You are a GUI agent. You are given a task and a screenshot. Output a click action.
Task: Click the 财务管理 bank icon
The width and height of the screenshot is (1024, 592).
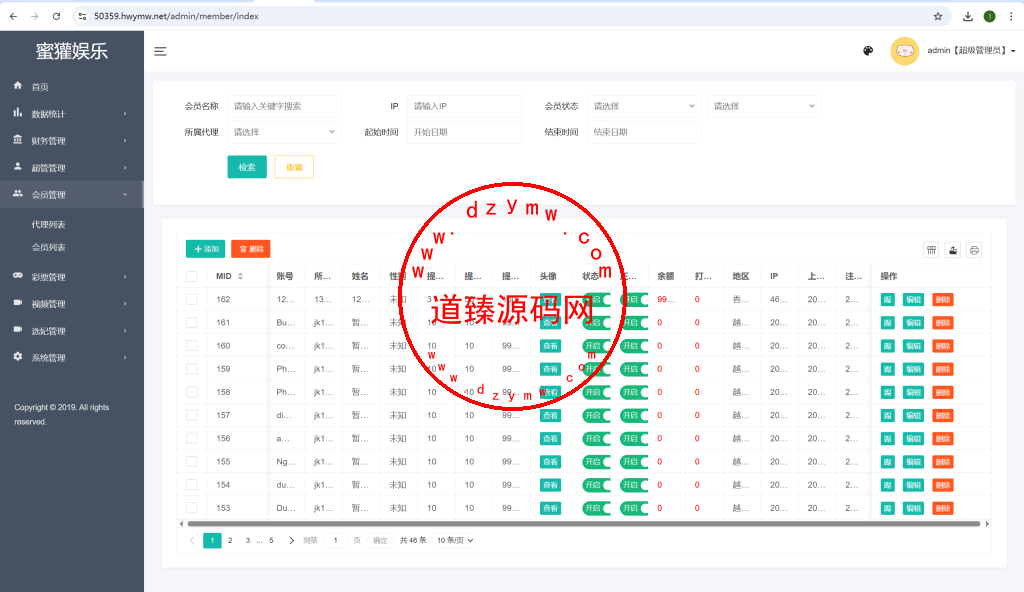(x=18, y=140)
